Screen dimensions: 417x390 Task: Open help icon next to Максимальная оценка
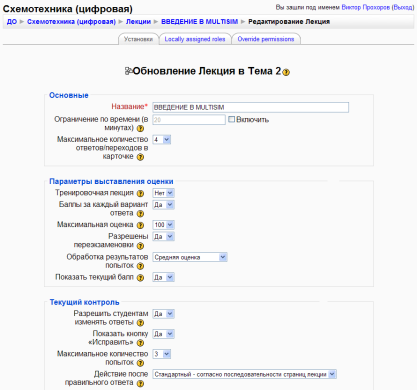coord(141,225)
